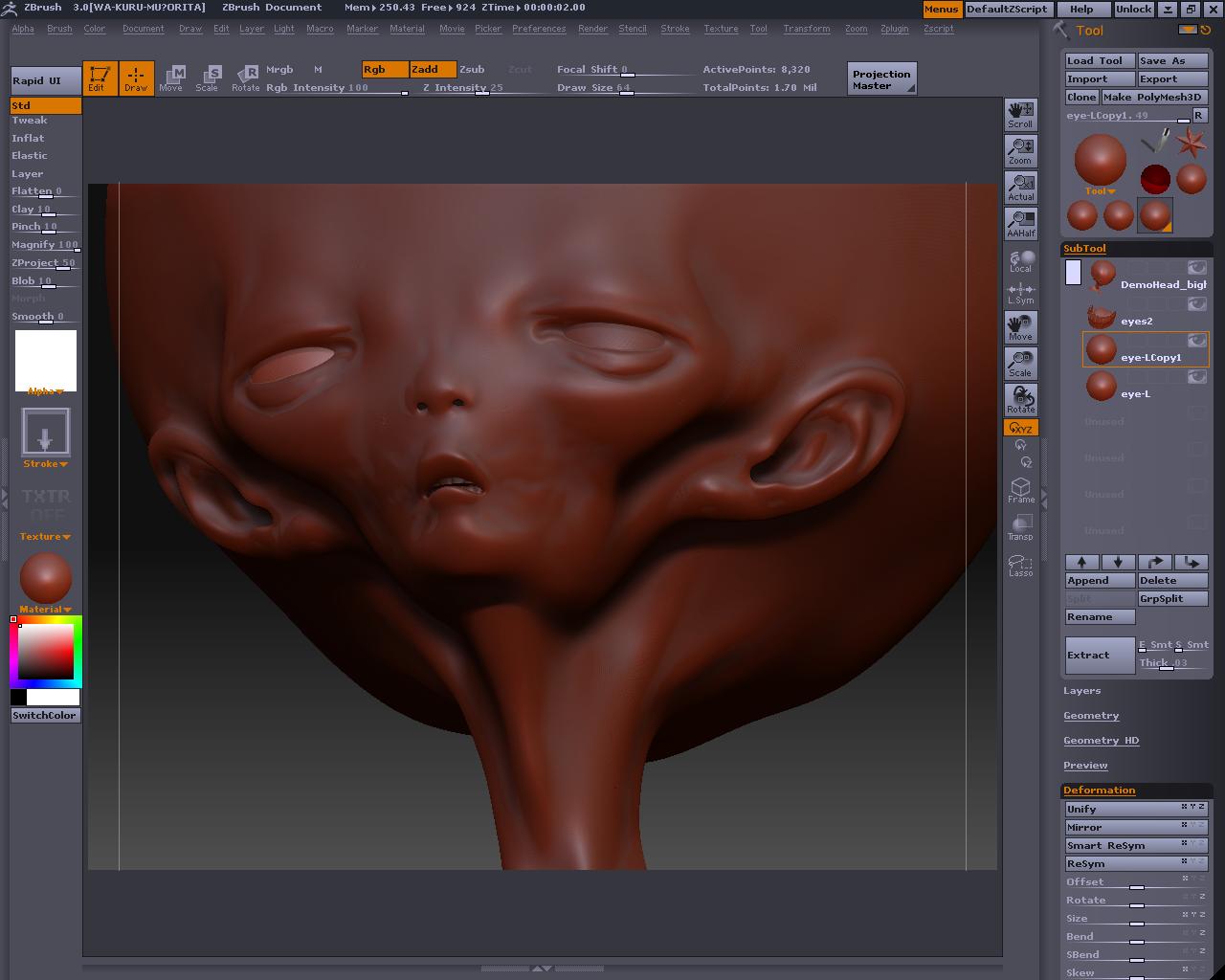Toggle visibility of eye-L subtool

tap(1196, 377)
